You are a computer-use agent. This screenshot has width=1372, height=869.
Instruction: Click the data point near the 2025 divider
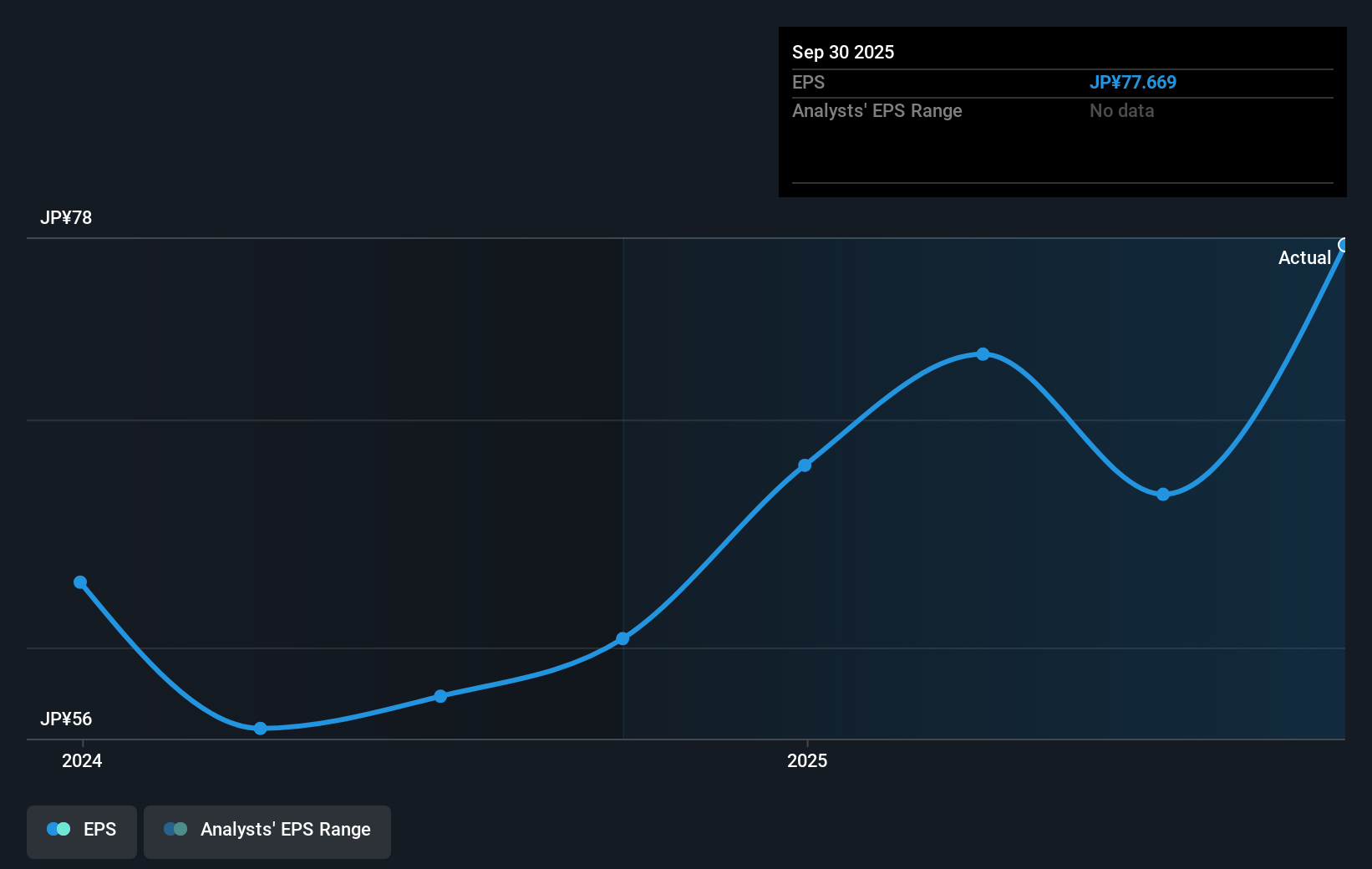coord(623,638)
